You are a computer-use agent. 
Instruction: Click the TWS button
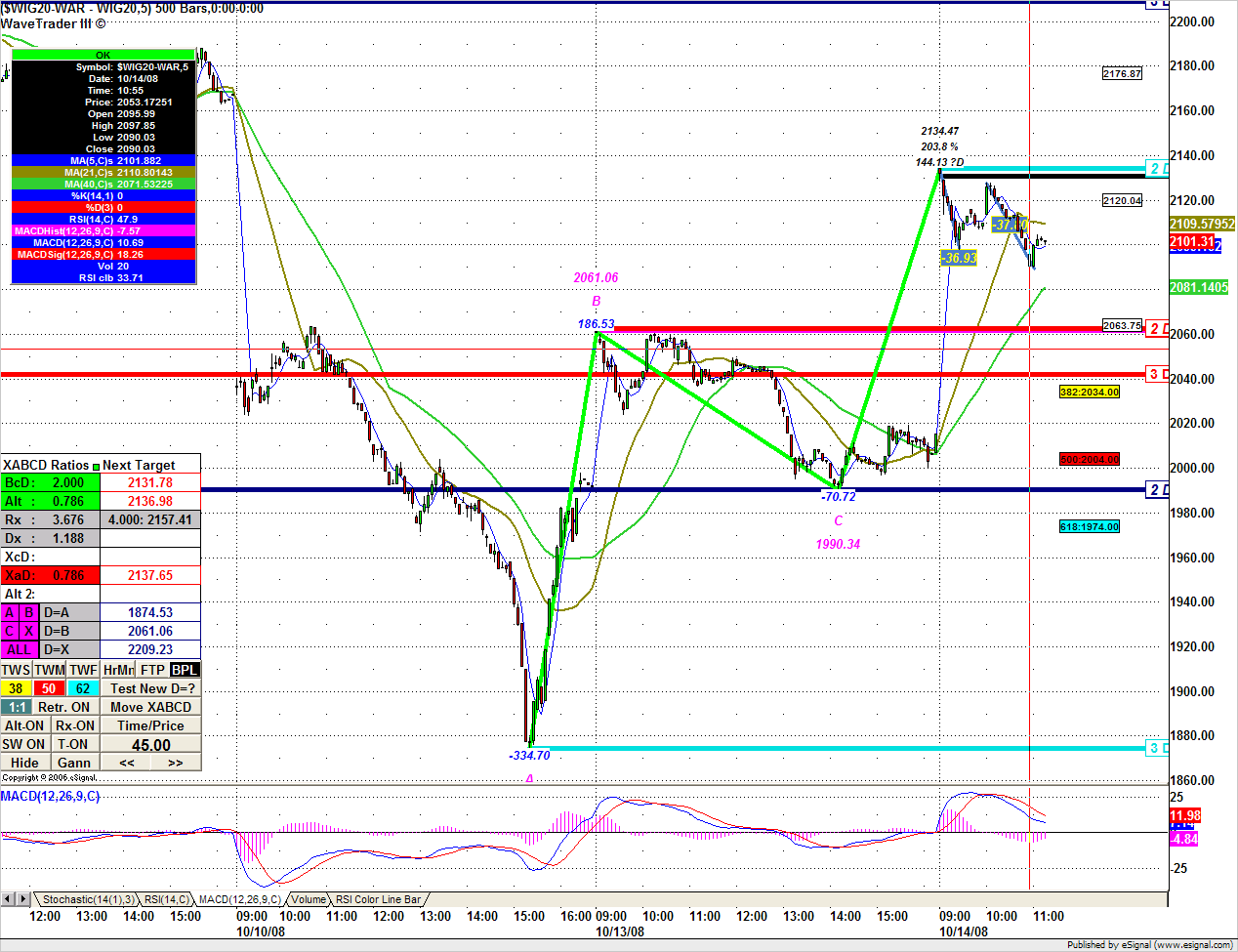[x=17, y=670]
